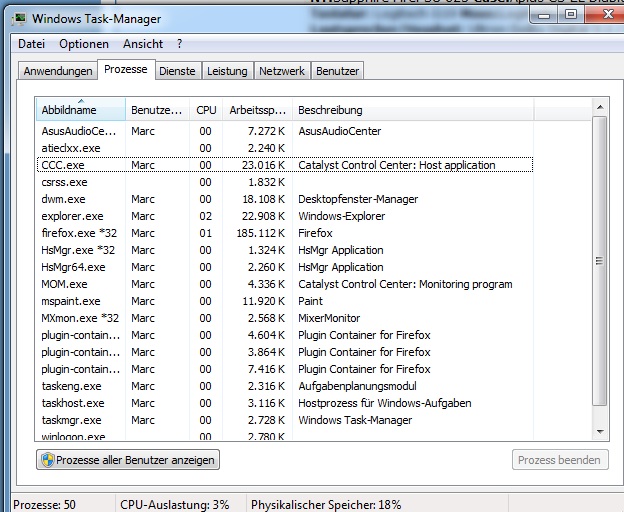
Task: Select the Prozesse tab
Action: (126, 70)
